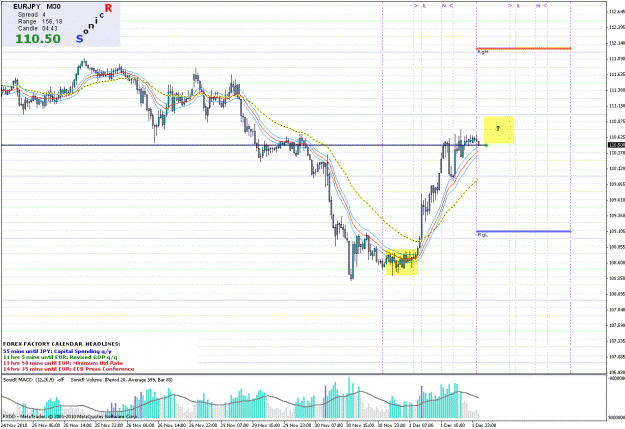
Task: Click the 'RgL' line label
Action: 482,235
